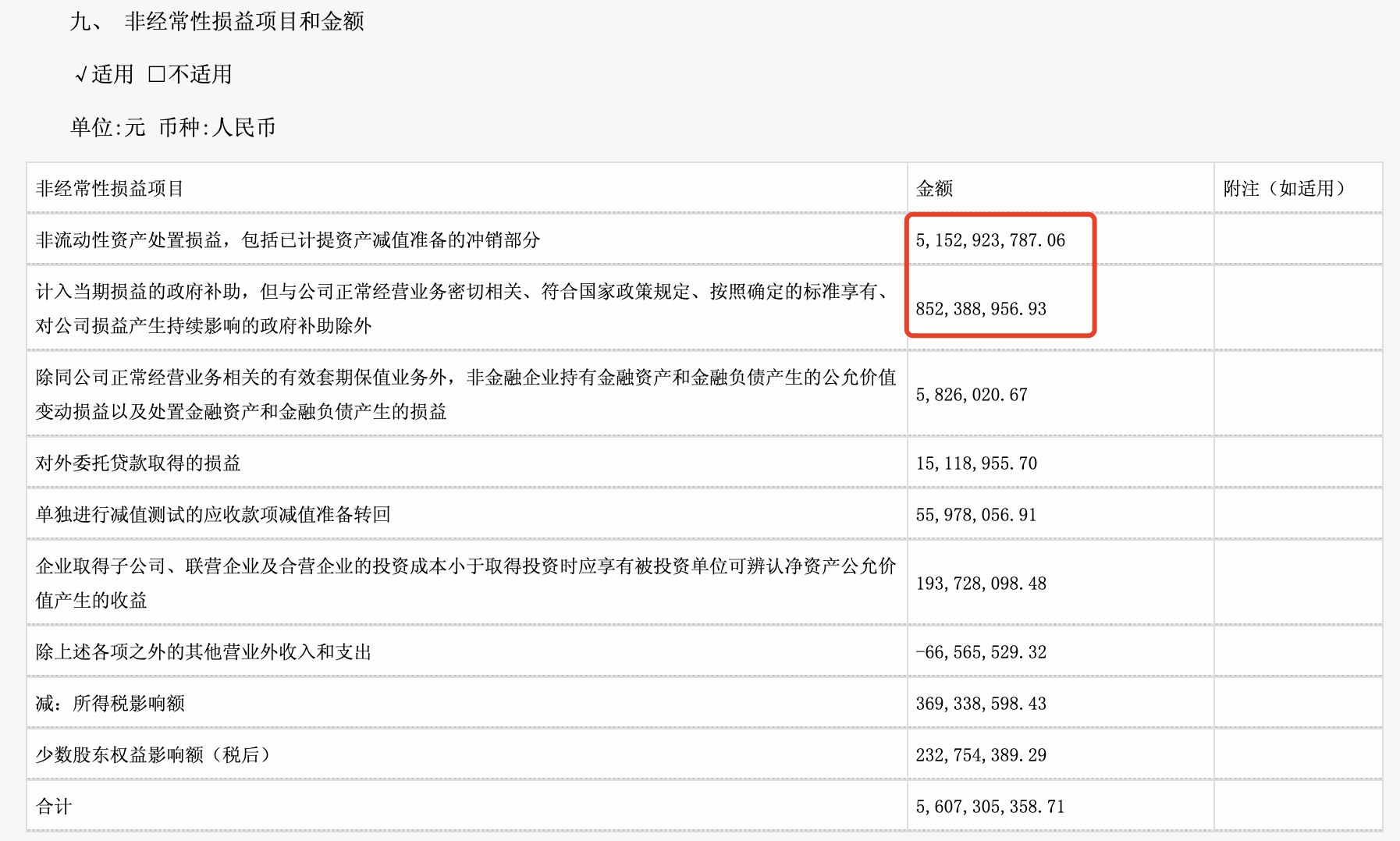Select the row label 减：所得税影响额

110,703
